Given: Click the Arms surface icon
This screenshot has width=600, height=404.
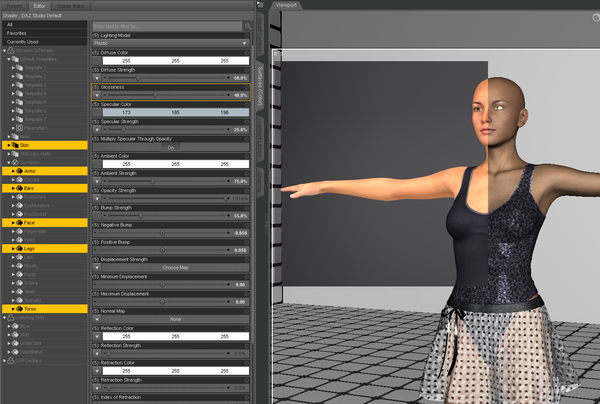Looking at the screenshot, I should click(19, 171).
